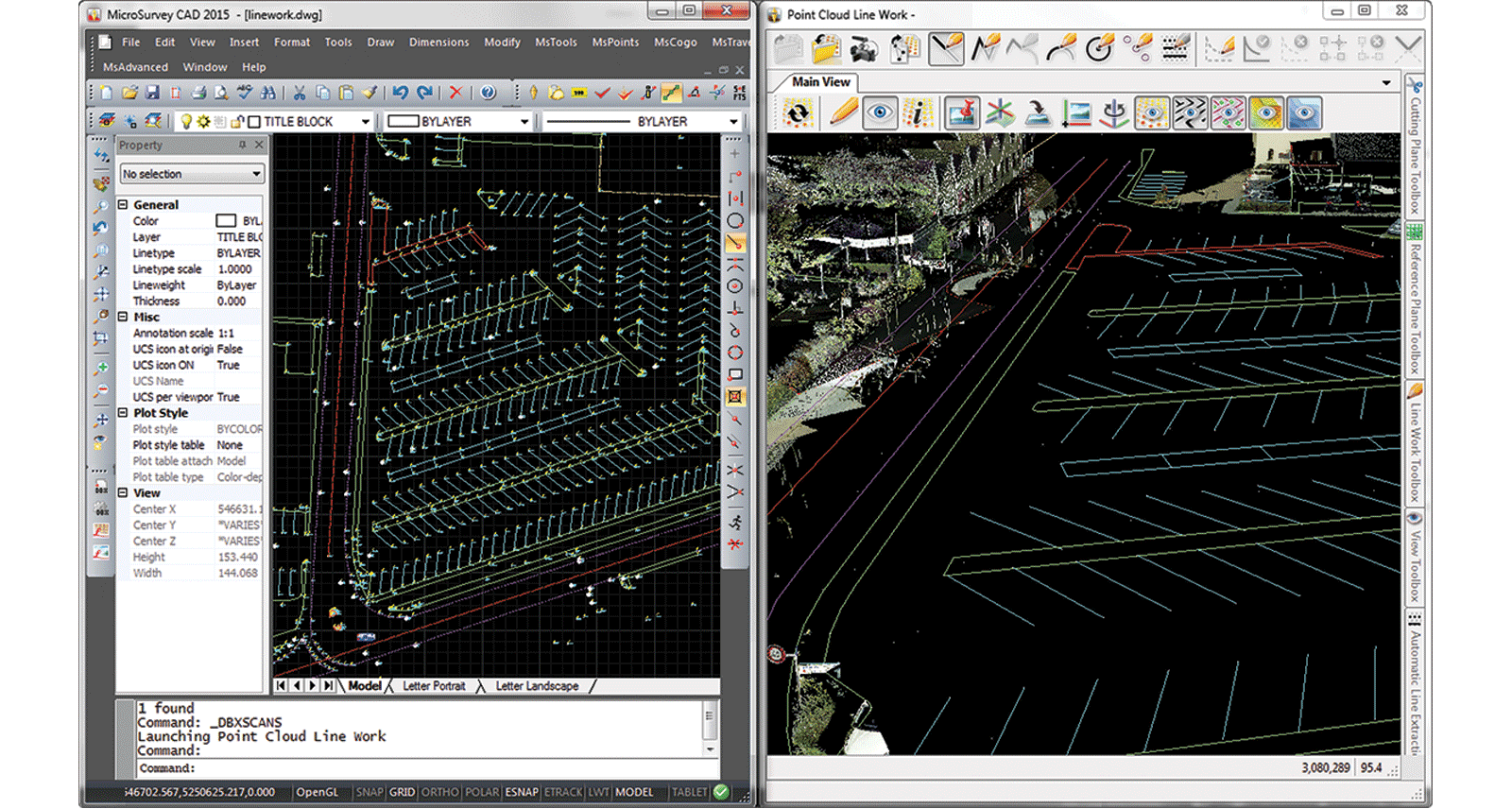This screenshot has width=1512, height=809.
Task: Click the point info 'i' icon
Action: pos(918,113)
